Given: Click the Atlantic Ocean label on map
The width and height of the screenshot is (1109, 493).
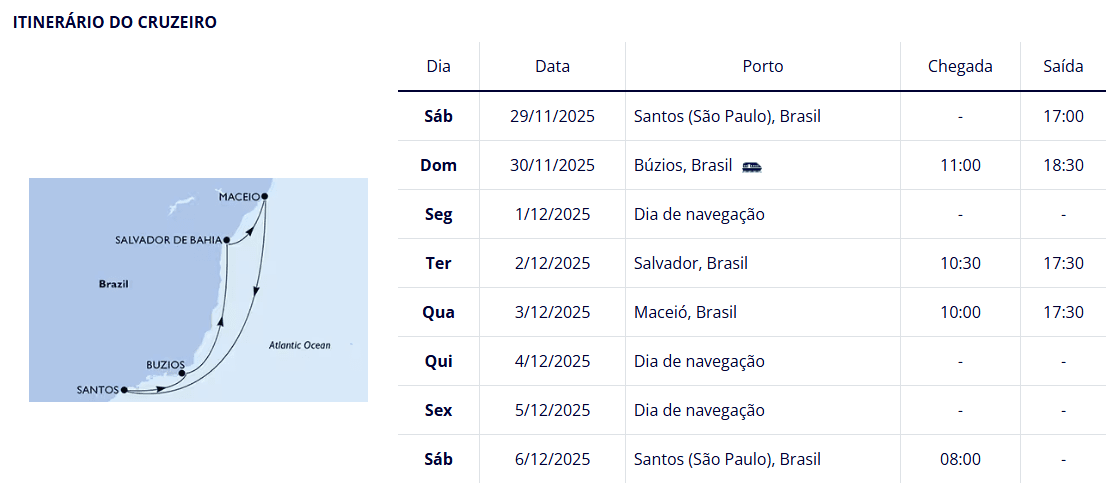Looking at the screenshot, I should pos(300,346).
